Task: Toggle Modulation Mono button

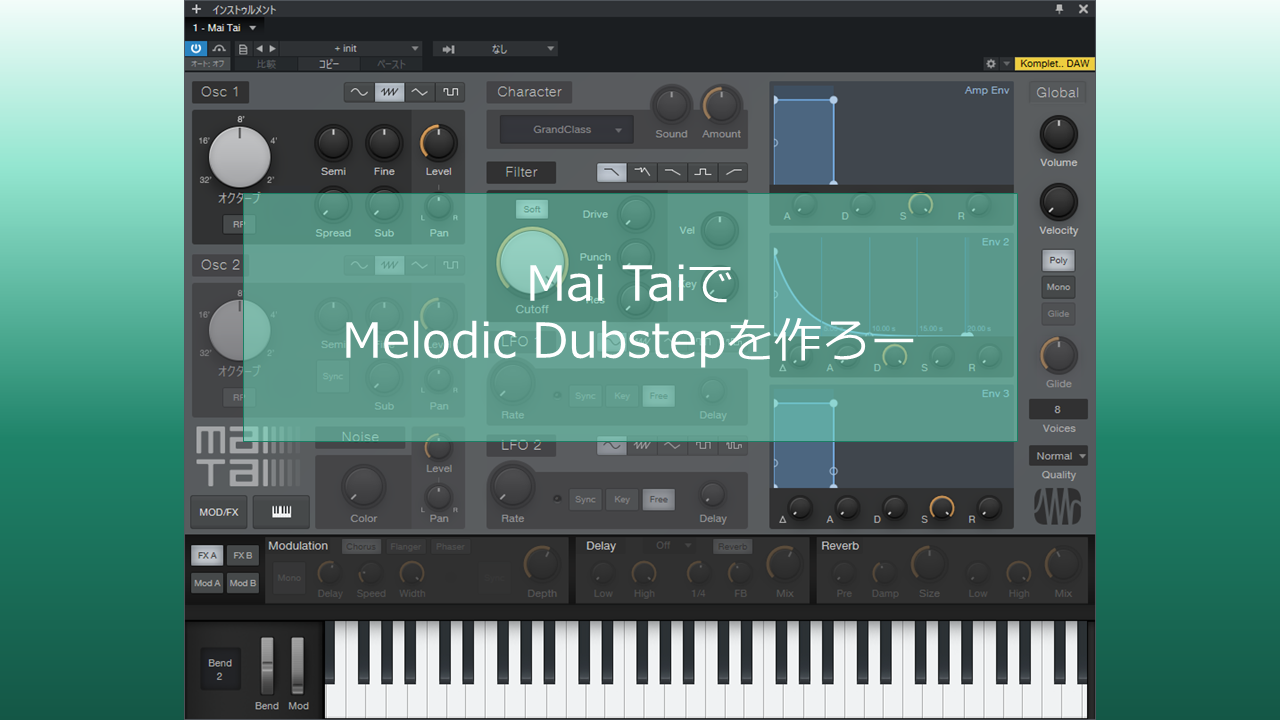Action: [289, 578]
